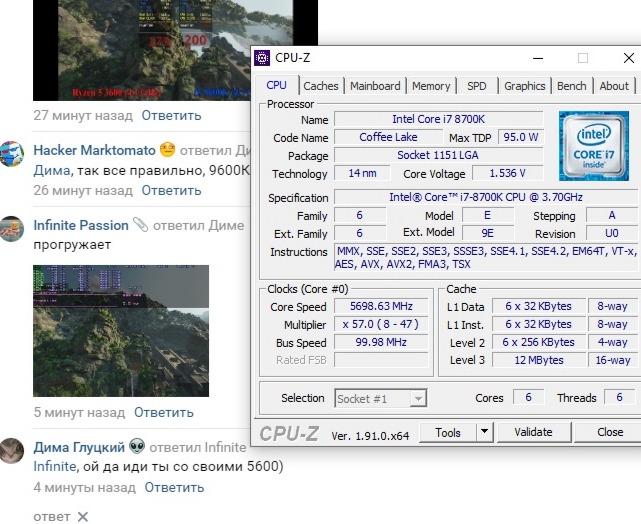
Task: Switch to the Caches tab
Action: pos(321,86)
